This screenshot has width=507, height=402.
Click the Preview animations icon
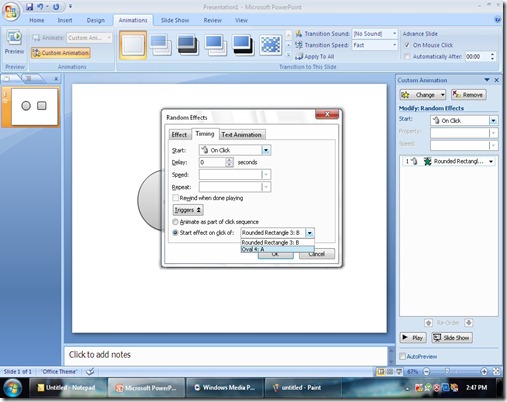pos(14,38)
